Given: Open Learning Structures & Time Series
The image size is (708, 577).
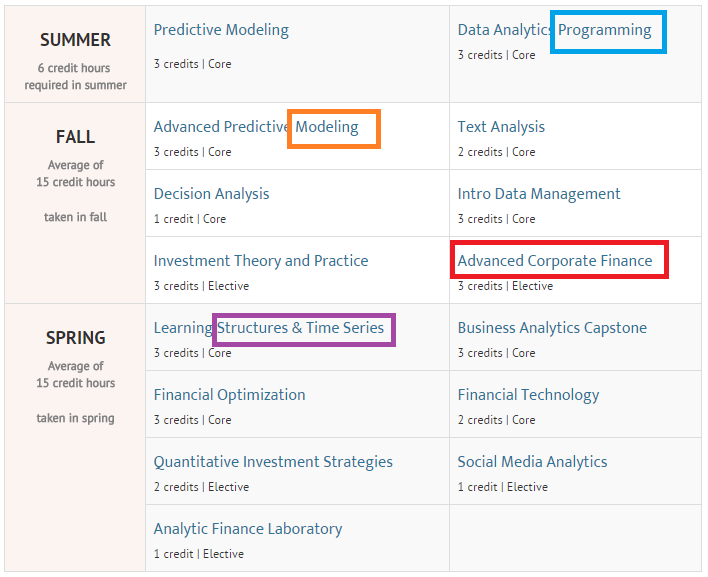Looking at the screenshot, I should coord(269,328).
